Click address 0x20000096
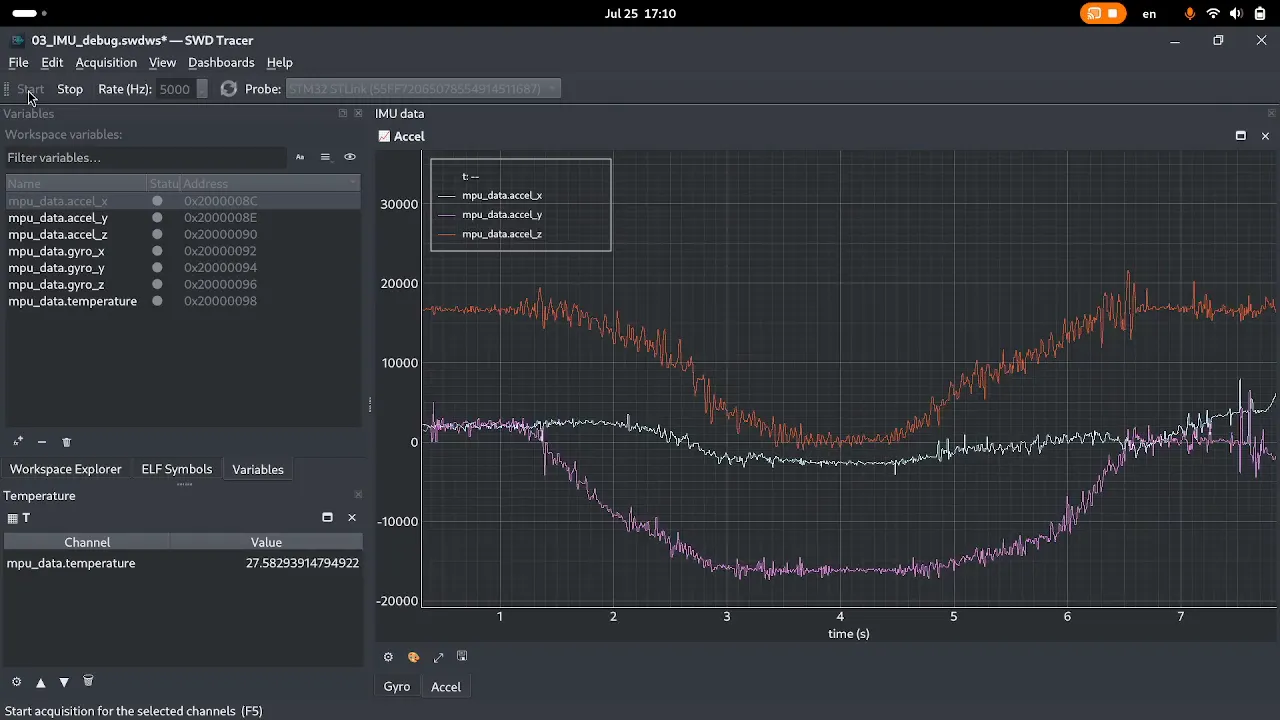 220,285
